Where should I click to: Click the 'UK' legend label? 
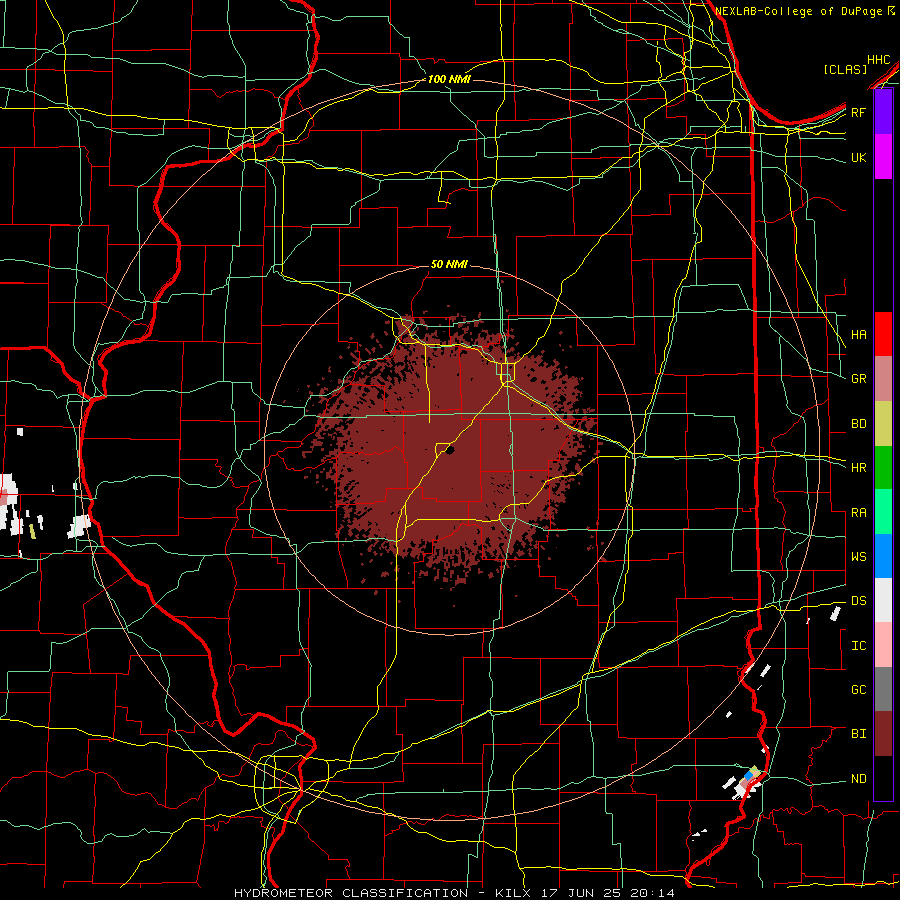pos(859,158)
